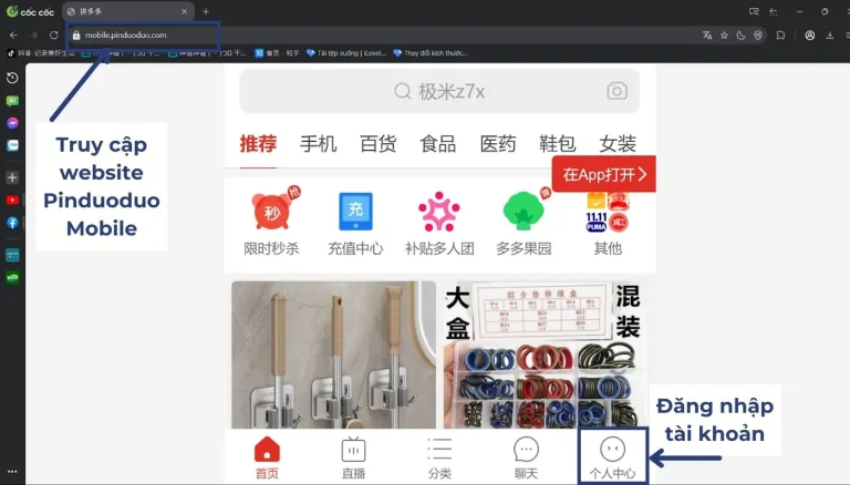This screenshot has height=485, width=850.
Task: Open the Facebook icon in sidebar
Action: [12, 223]
